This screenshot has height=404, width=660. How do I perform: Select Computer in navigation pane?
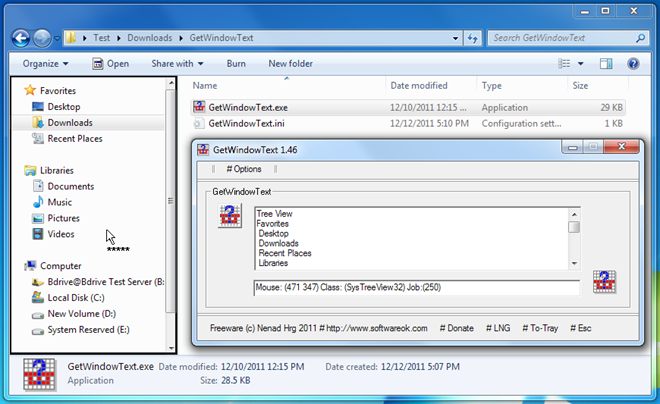click(61, 266)
